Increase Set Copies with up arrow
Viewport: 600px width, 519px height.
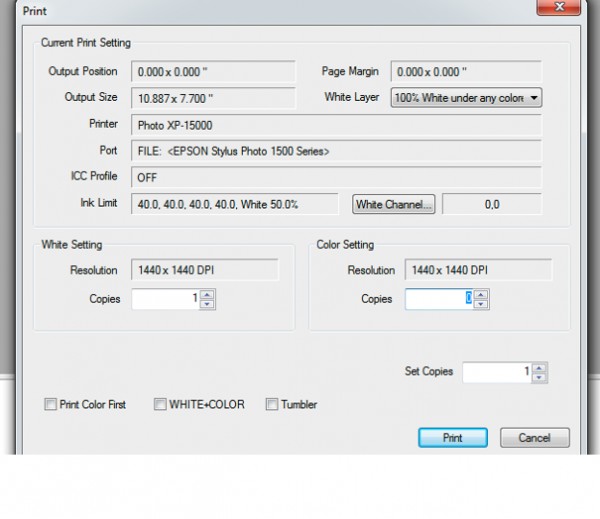coord(540,367)
